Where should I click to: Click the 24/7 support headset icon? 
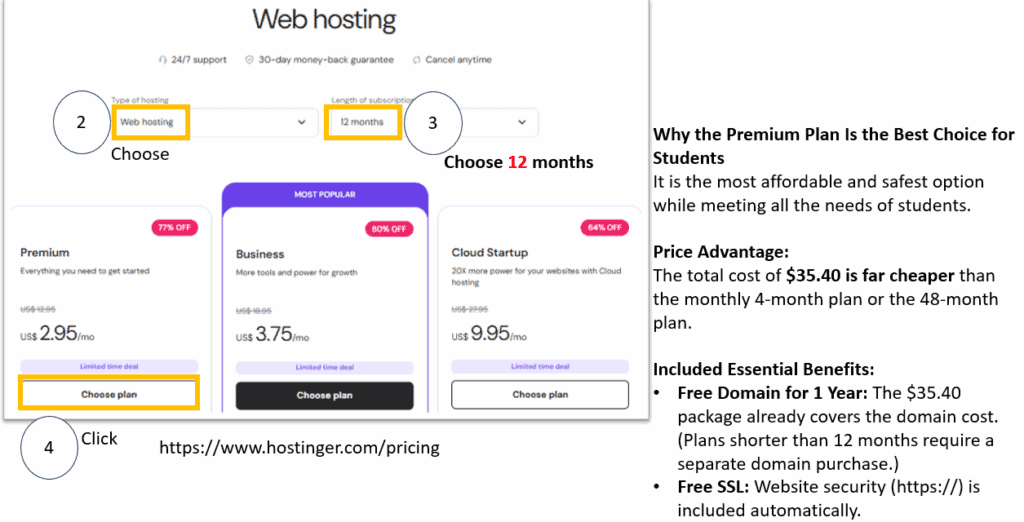tap(162, 60)
